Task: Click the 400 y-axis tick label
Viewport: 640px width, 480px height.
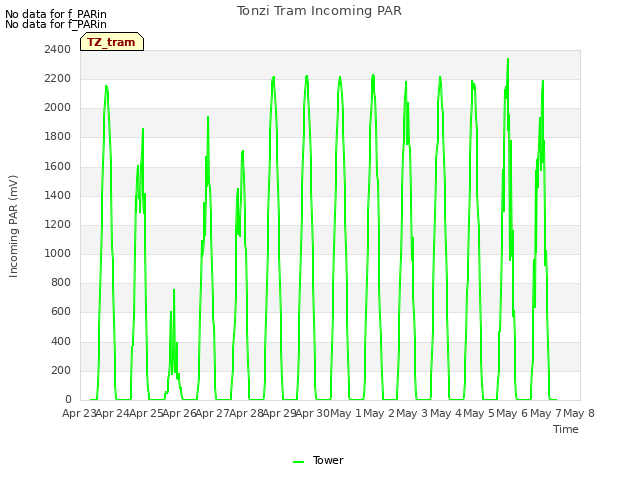Action: tap(61, 342)
